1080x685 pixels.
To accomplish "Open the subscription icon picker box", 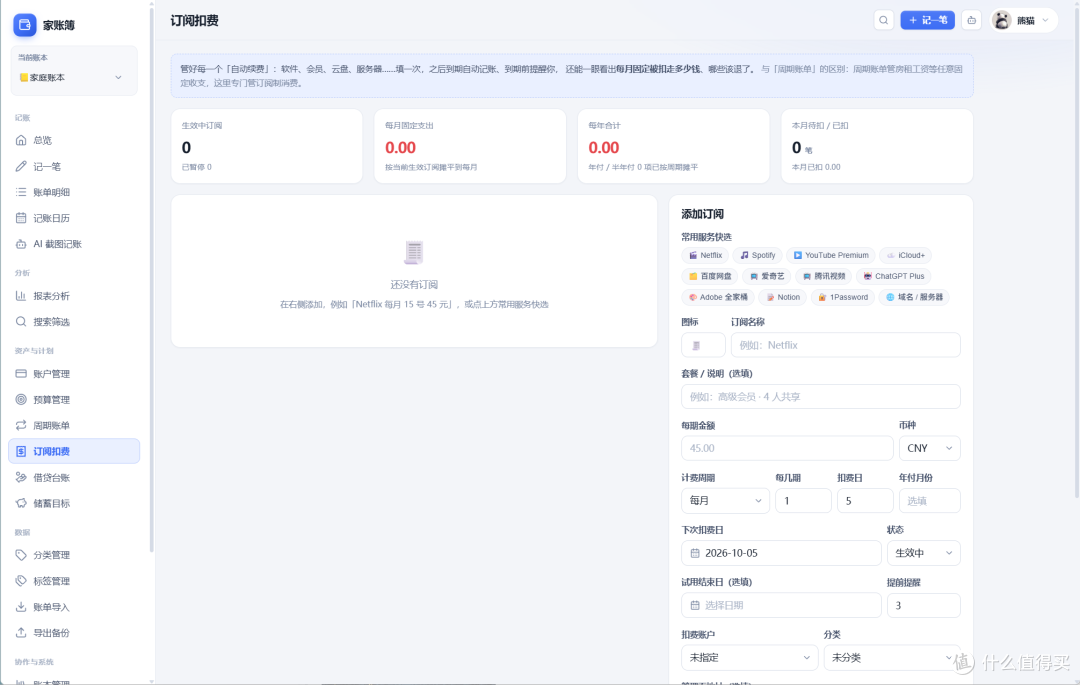I will tap(703, 345).
